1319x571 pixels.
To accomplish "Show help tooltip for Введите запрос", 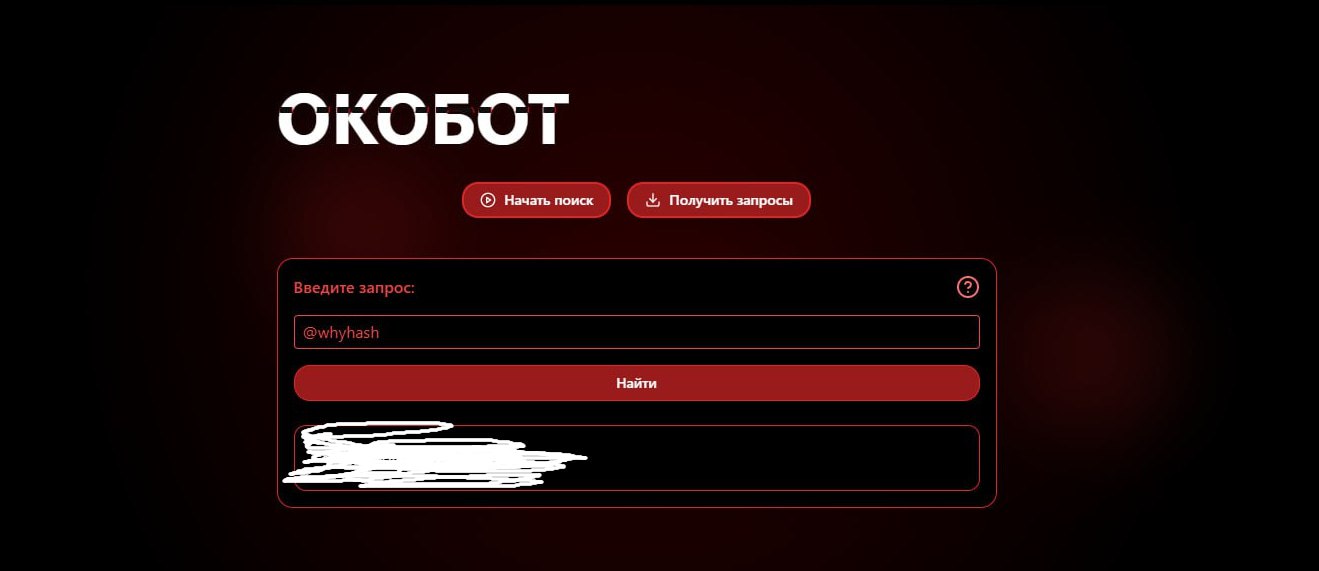I will [968, 287].
